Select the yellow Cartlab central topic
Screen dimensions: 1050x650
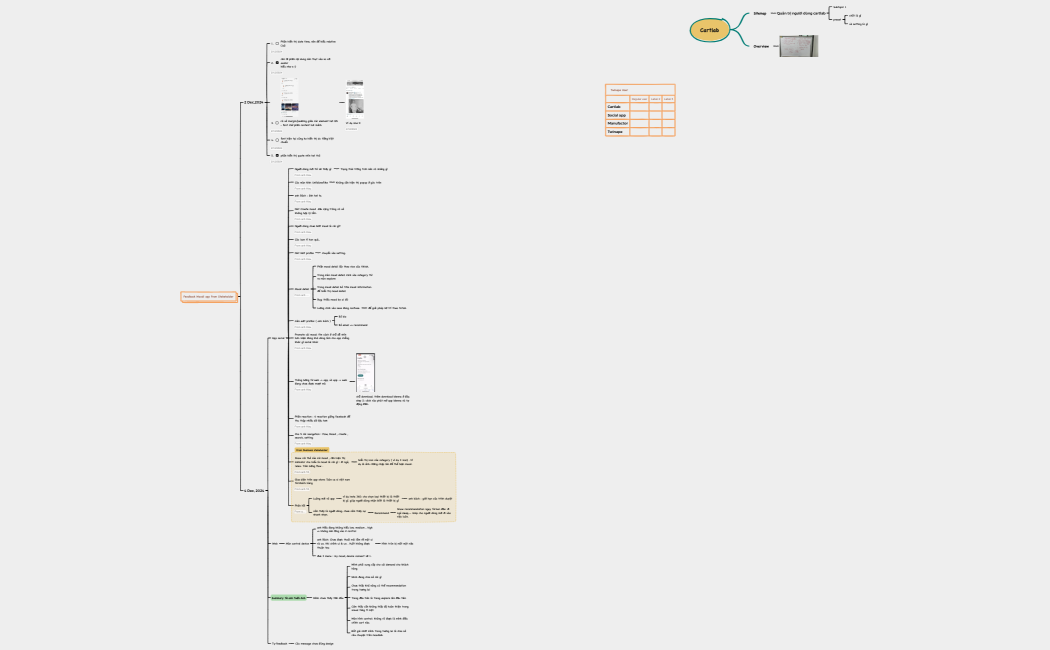point(709,30)
